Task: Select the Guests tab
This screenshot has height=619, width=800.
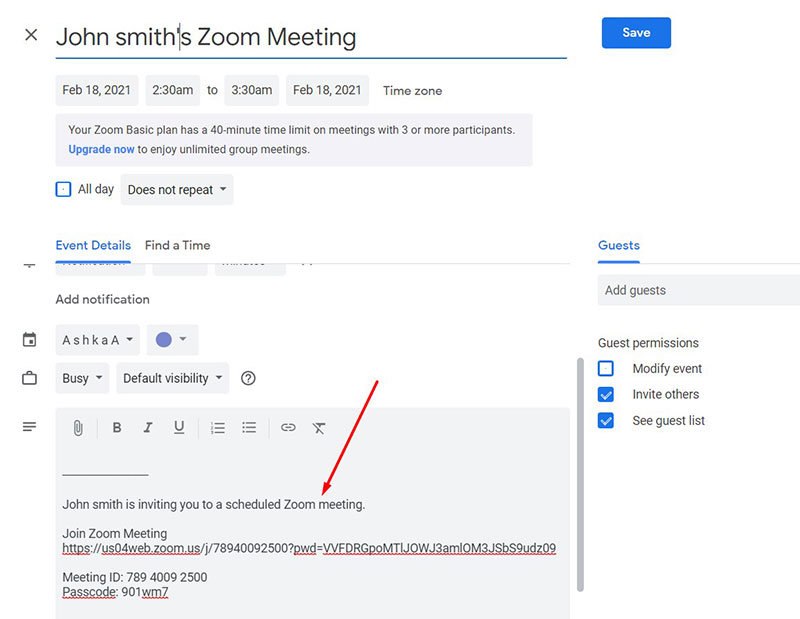Action: click(619, 245)
